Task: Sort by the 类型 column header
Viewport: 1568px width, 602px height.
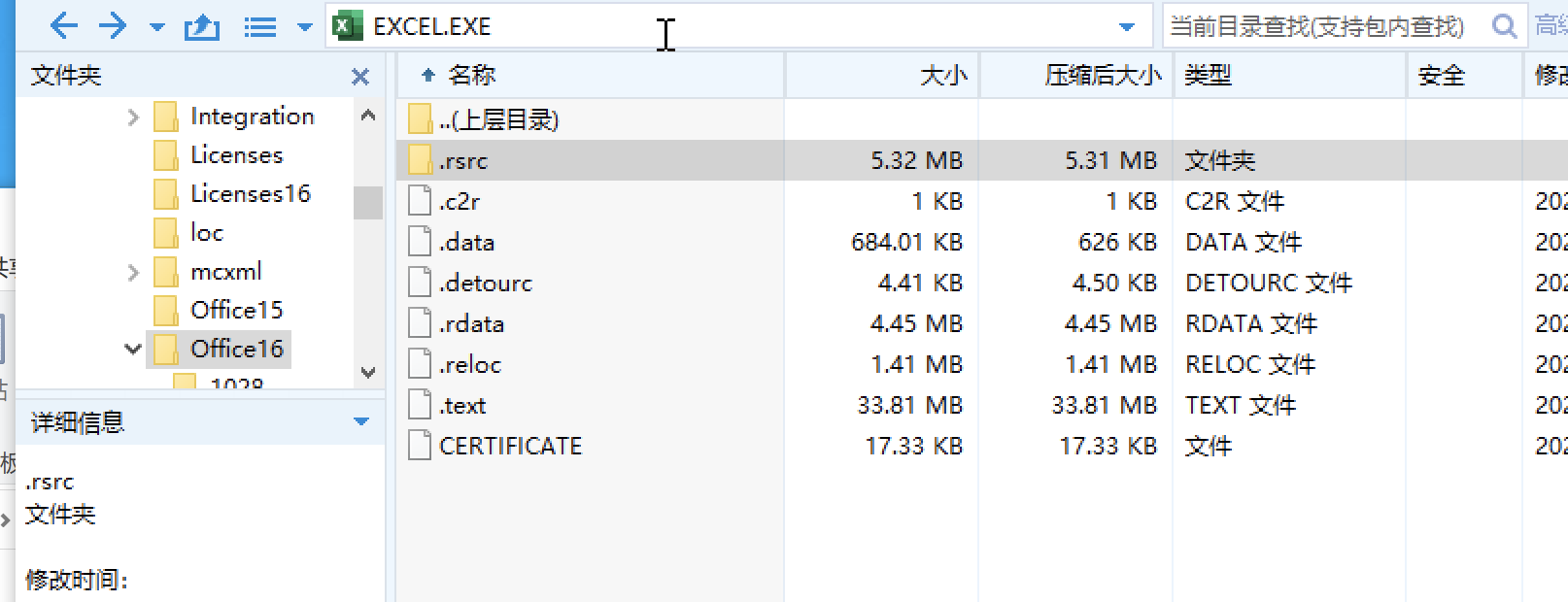Action: (1290, 75)
